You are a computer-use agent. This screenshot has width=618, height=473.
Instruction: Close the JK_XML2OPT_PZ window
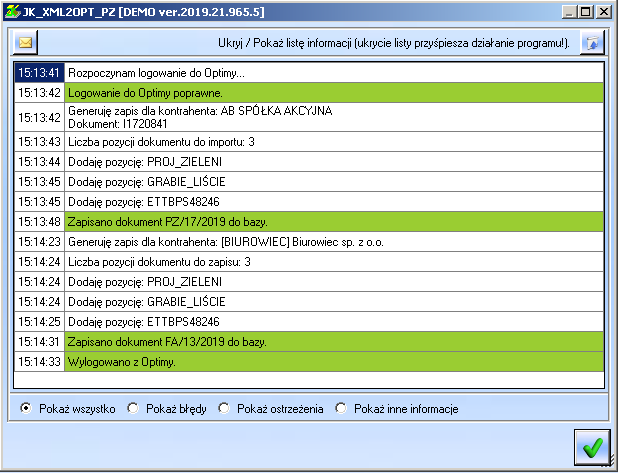603,12
